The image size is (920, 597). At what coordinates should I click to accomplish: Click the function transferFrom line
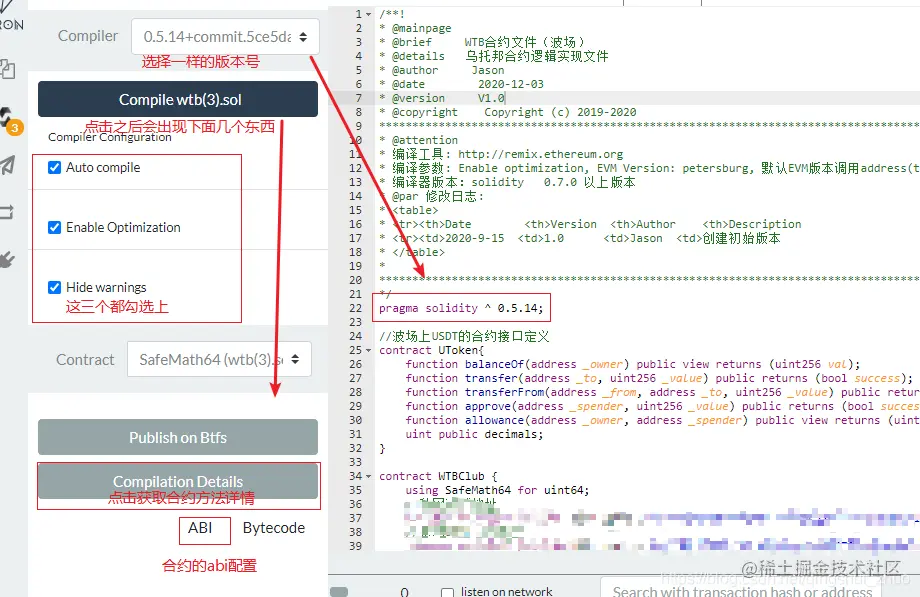(x=662, y=392)
